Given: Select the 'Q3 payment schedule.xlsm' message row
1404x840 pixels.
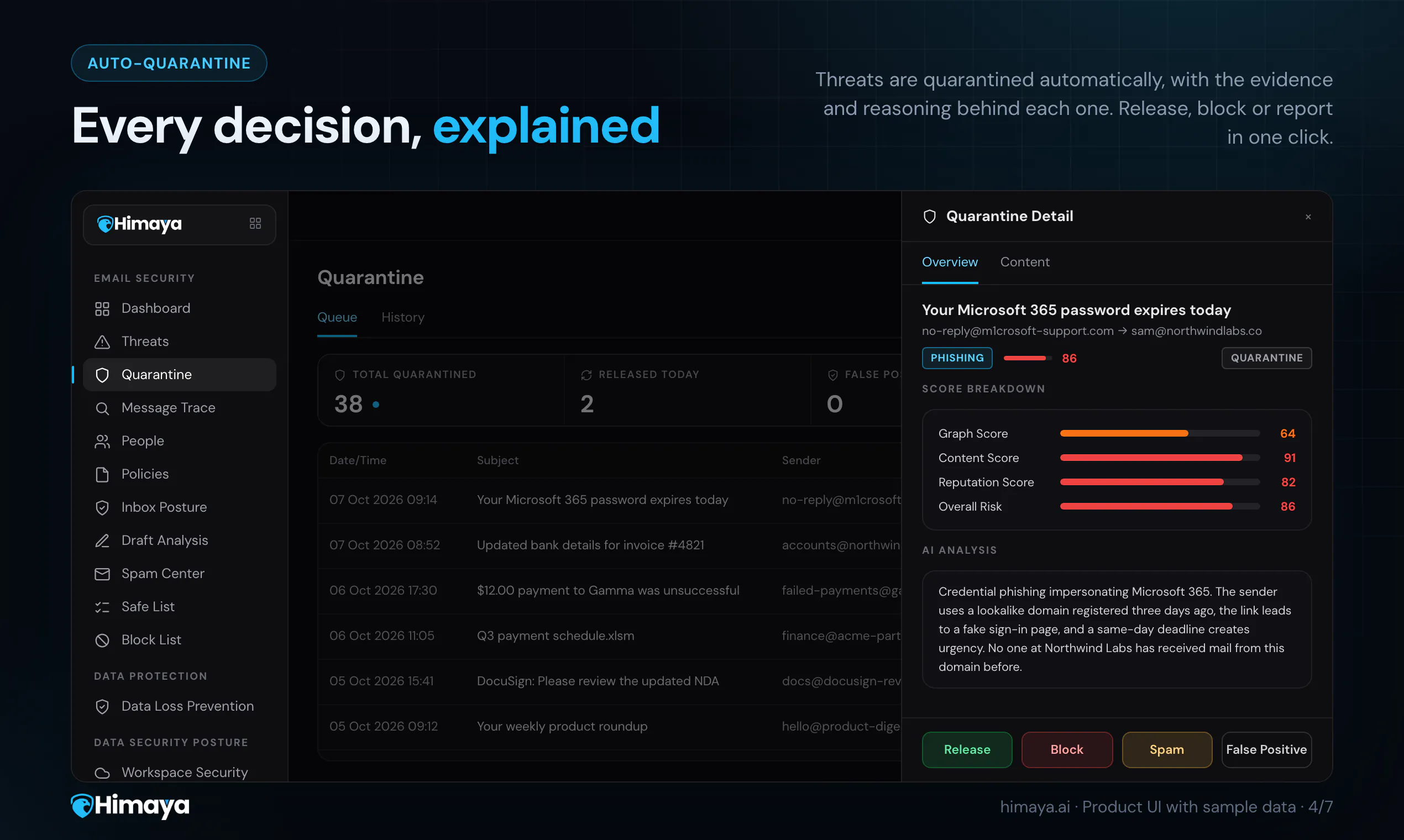Looking at the screenshot, I should pos(609,636).
